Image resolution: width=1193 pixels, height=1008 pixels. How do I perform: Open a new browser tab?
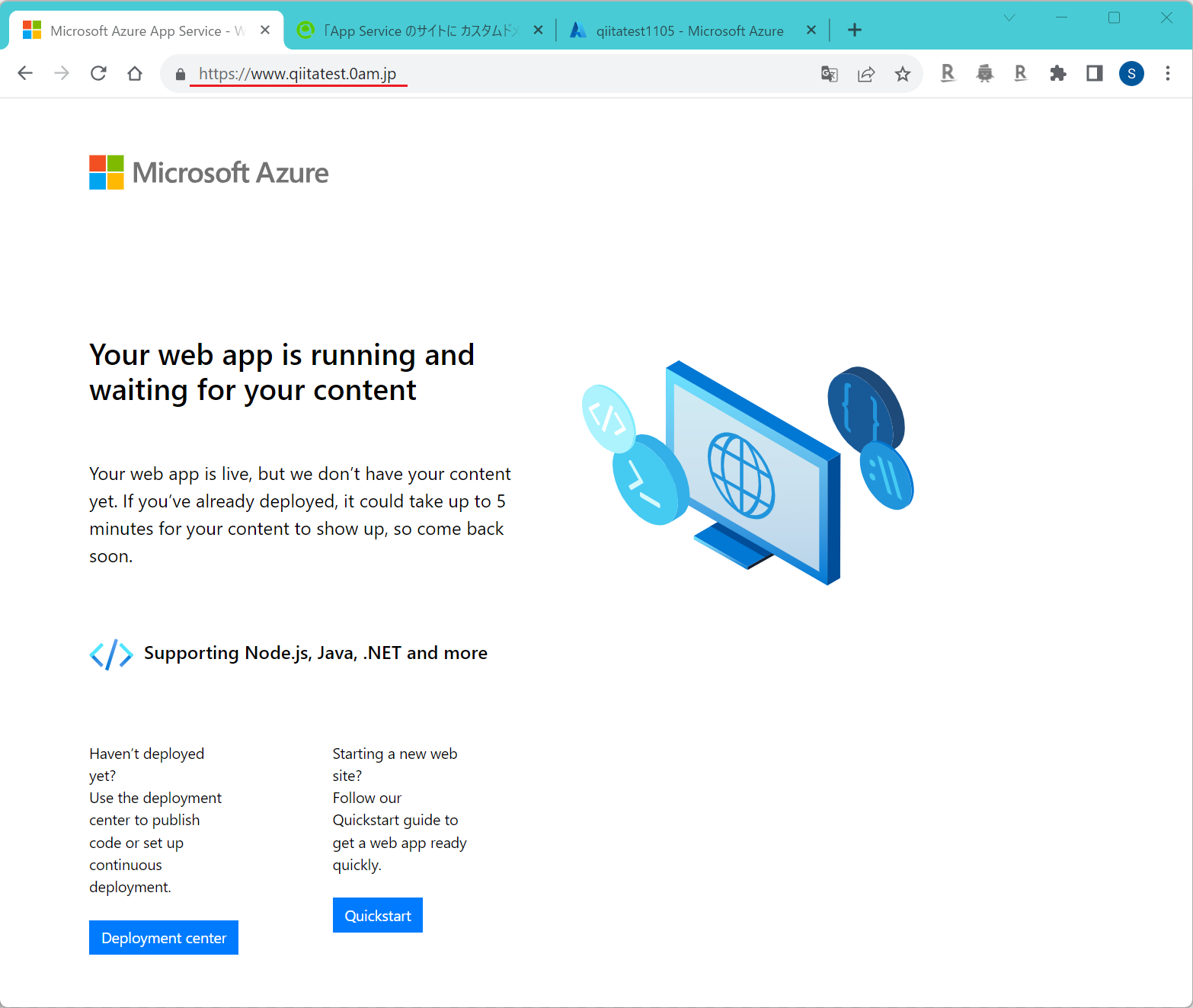[855, 30]
